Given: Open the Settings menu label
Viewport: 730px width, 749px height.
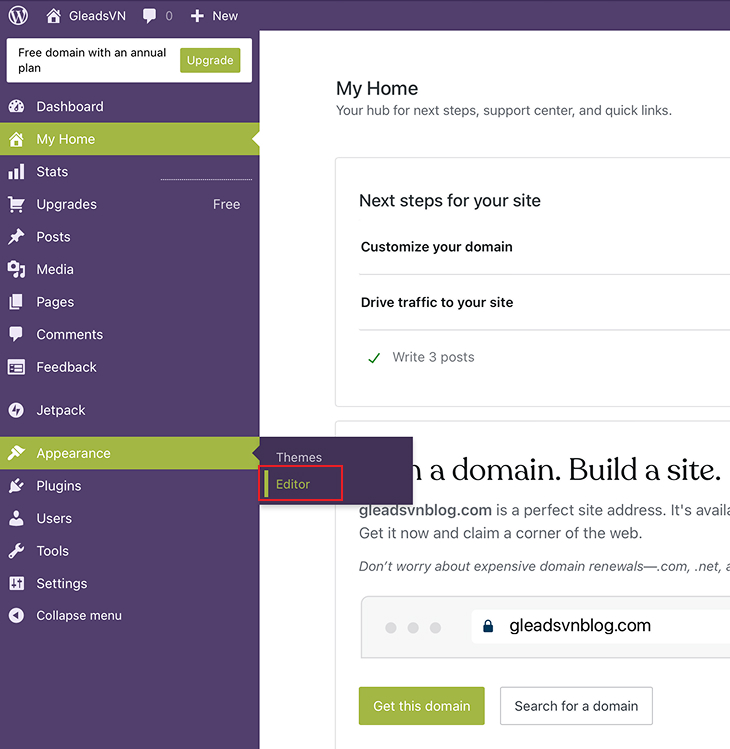Looking at the screenshot, I should click(62, 583).
